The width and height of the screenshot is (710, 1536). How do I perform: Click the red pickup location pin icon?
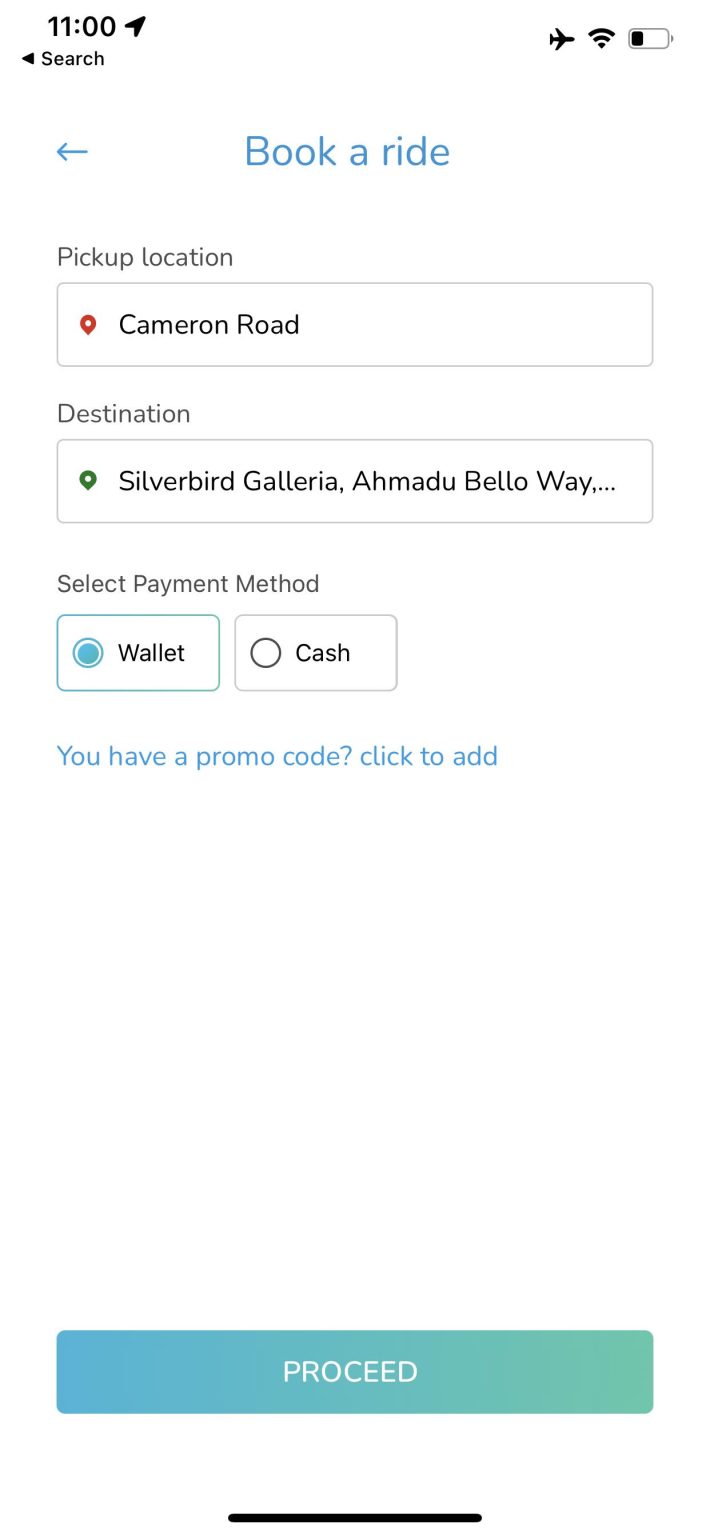point(89,324)
